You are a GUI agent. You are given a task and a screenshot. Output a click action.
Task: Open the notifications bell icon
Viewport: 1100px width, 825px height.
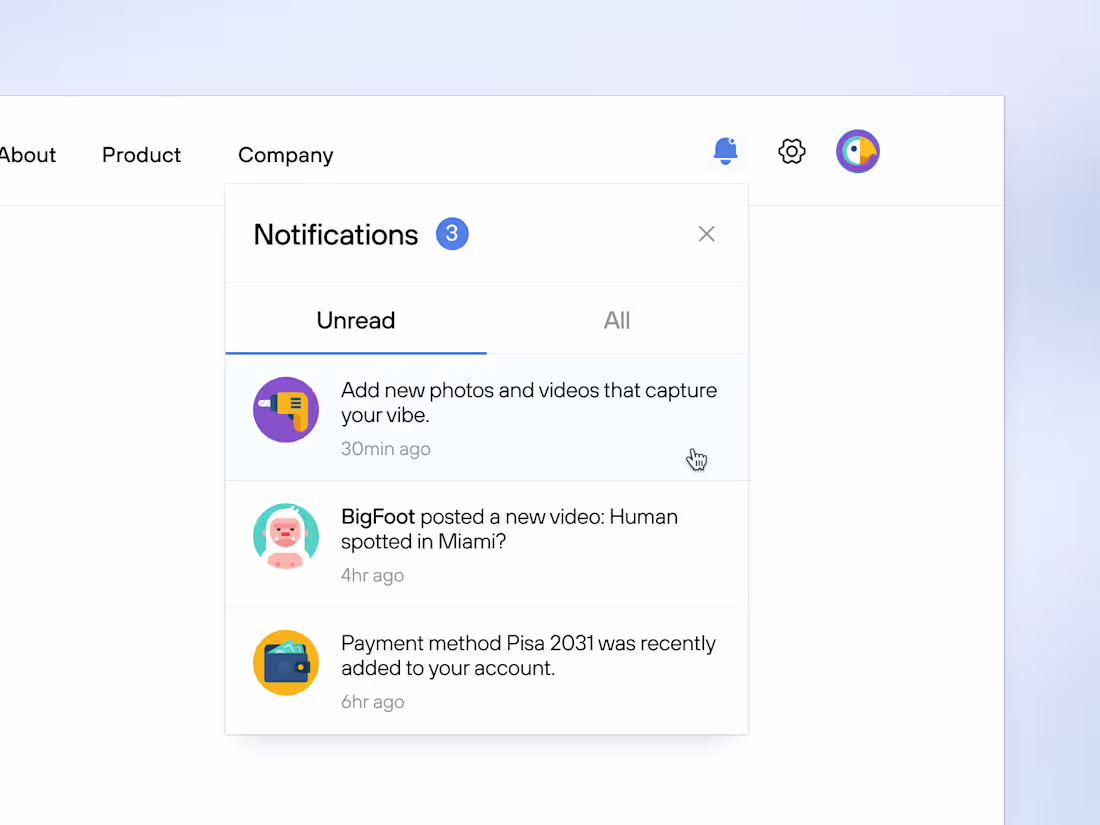click(x=725, y=152)
